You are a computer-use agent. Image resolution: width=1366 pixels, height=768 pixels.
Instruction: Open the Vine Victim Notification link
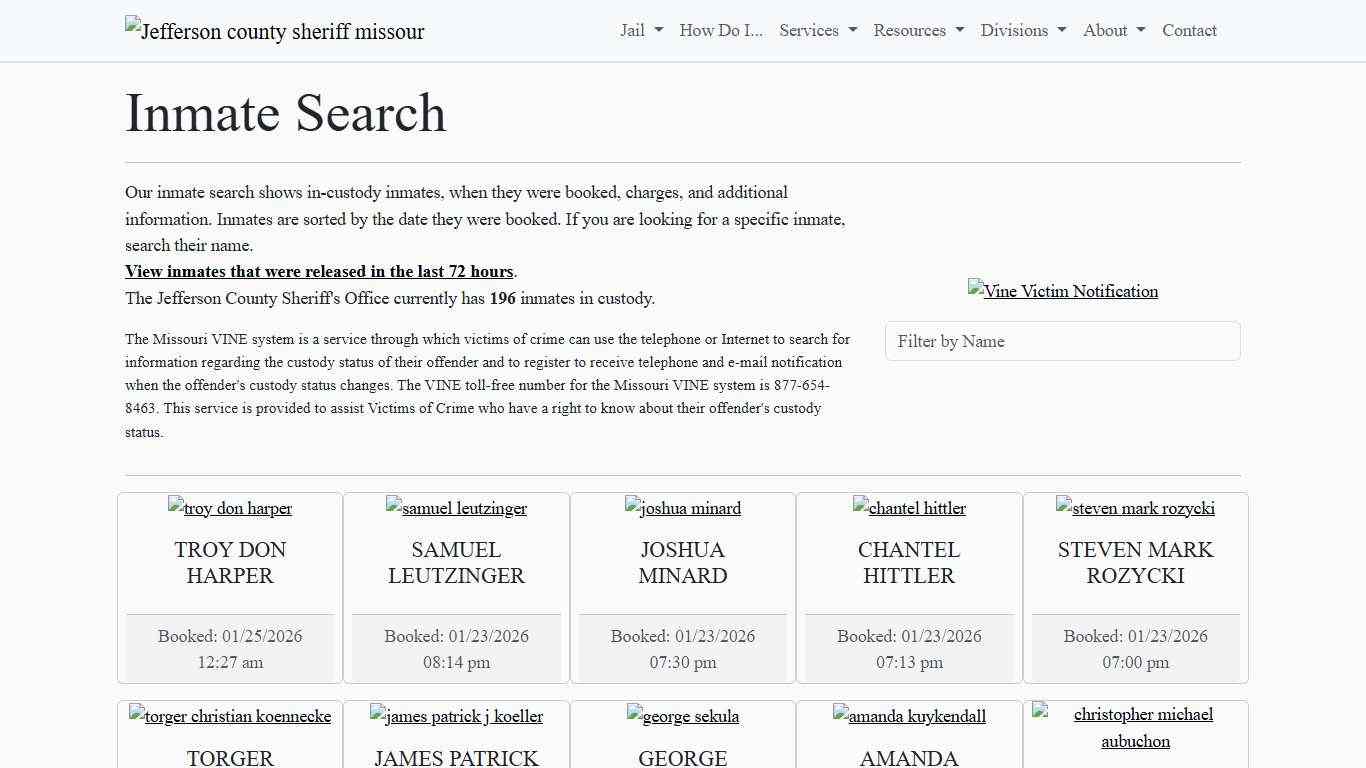click(1062, 291)
